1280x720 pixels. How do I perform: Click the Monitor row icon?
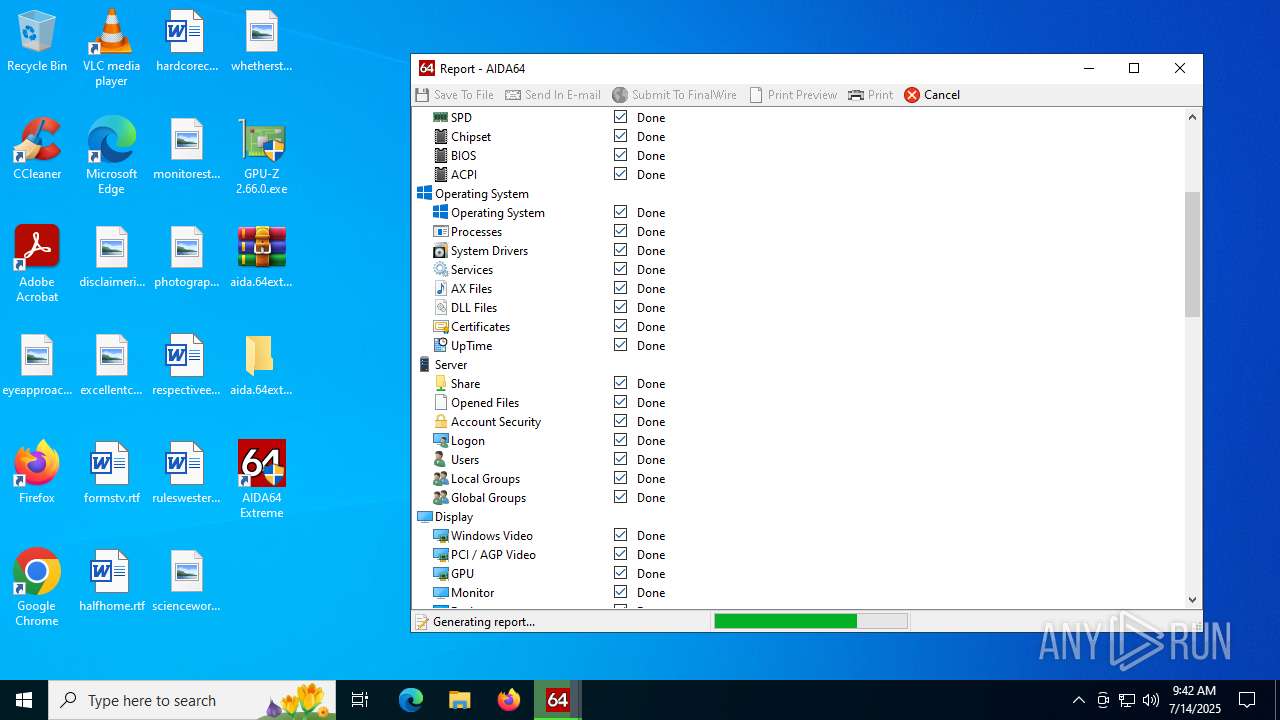coord(440,592)
